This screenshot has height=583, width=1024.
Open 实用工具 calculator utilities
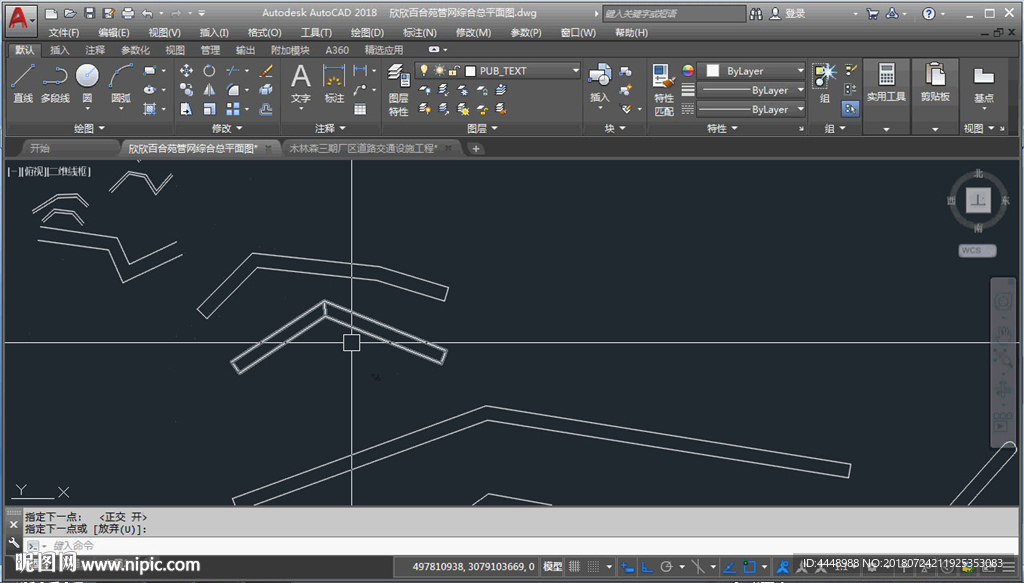[886, 84]
